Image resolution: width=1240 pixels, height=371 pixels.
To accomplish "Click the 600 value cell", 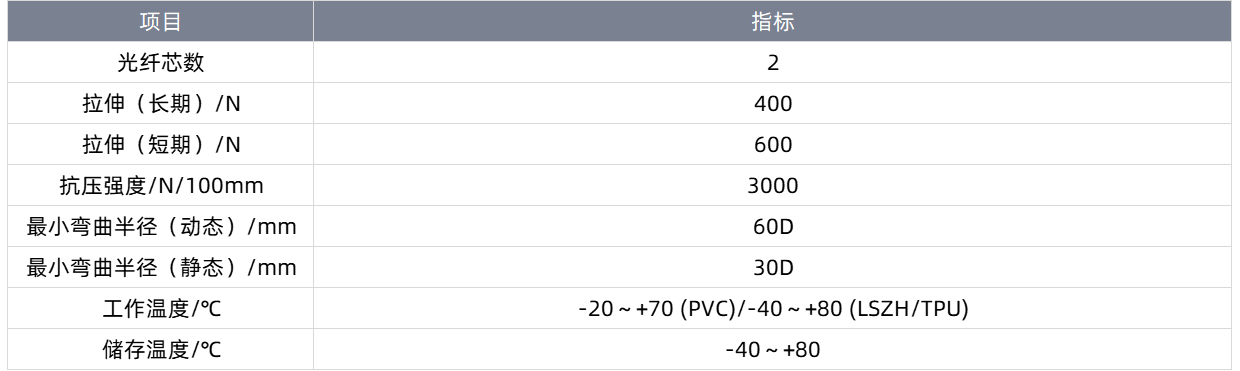I will click(x=773, y=144).
